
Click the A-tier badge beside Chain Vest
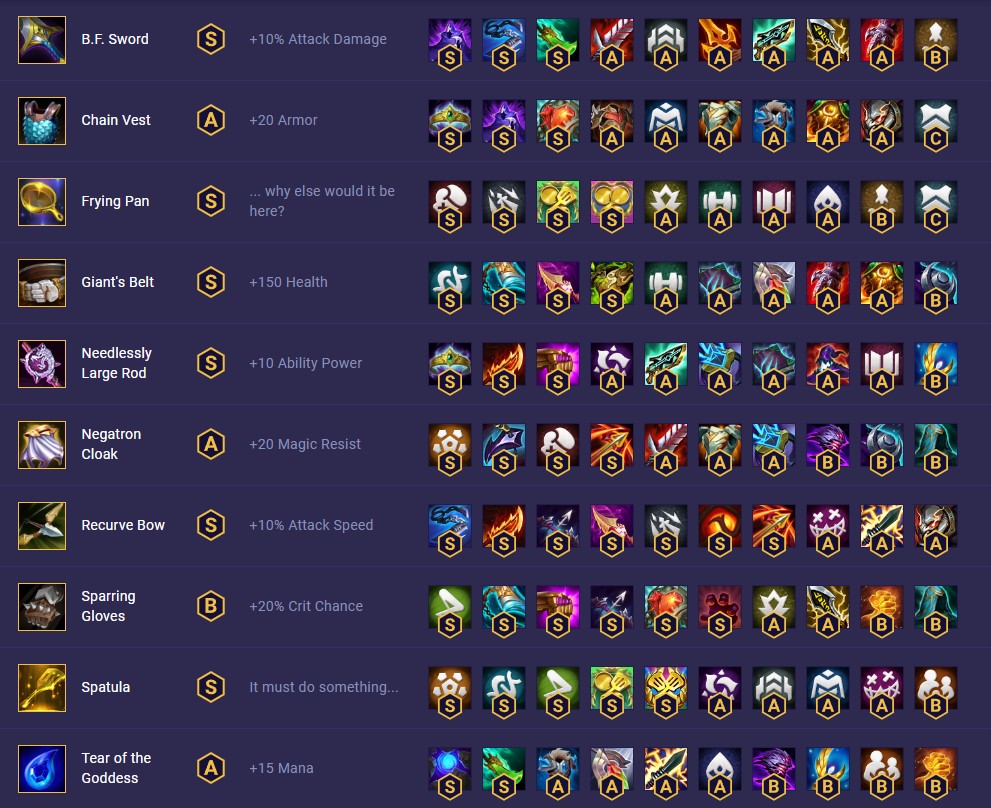click(x=211, y=120)
